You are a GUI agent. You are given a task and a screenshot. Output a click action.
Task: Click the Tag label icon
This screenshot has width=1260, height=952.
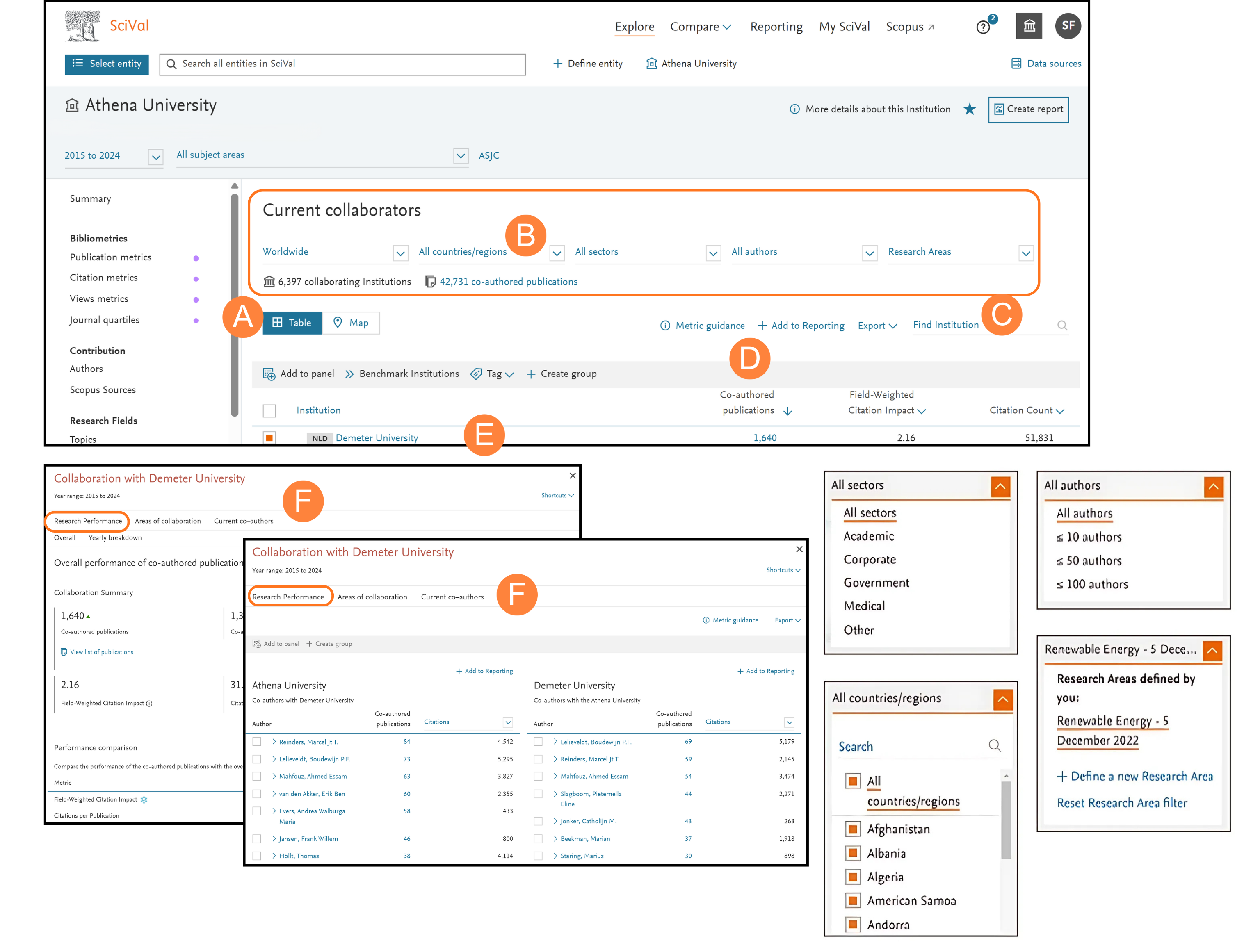coord(476,374)
